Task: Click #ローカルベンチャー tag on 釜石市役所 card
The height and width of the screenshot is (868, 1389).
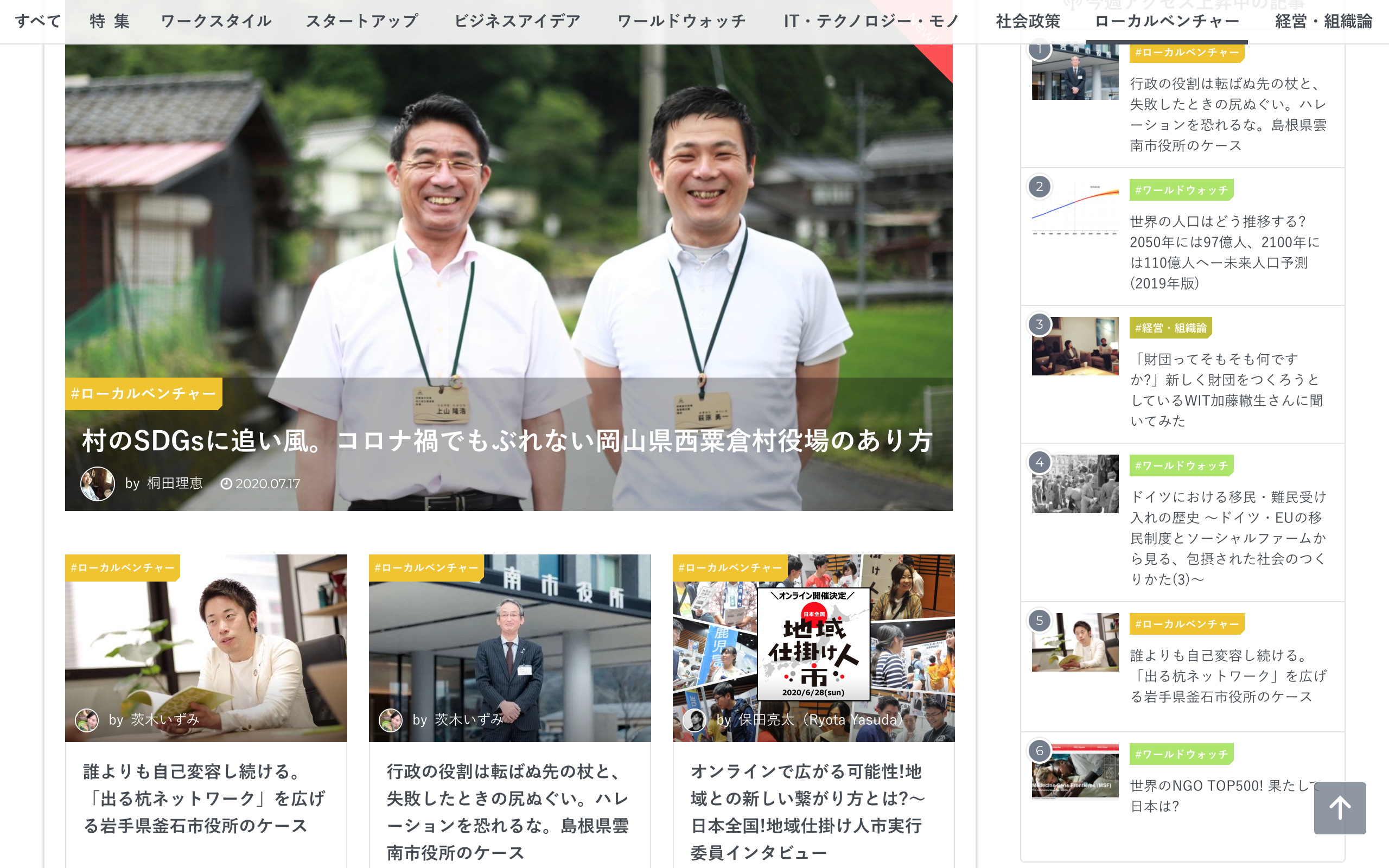Action: point(122,568)
